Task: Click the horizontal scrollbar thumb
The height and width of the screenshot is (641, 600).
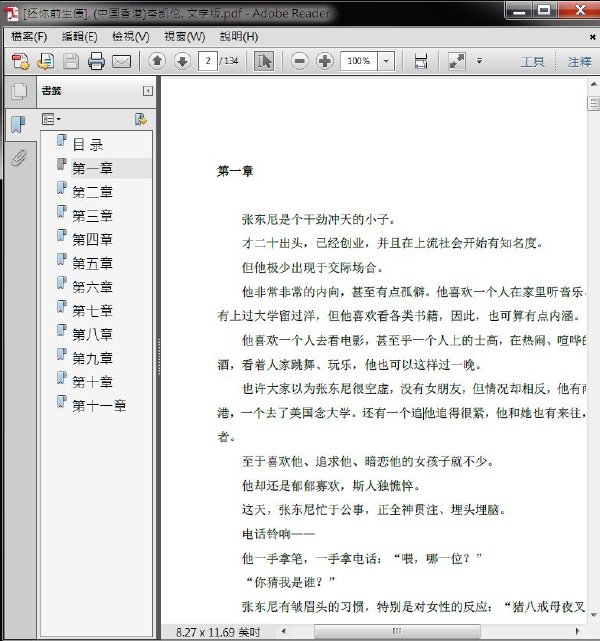Action: pos(397,631)
